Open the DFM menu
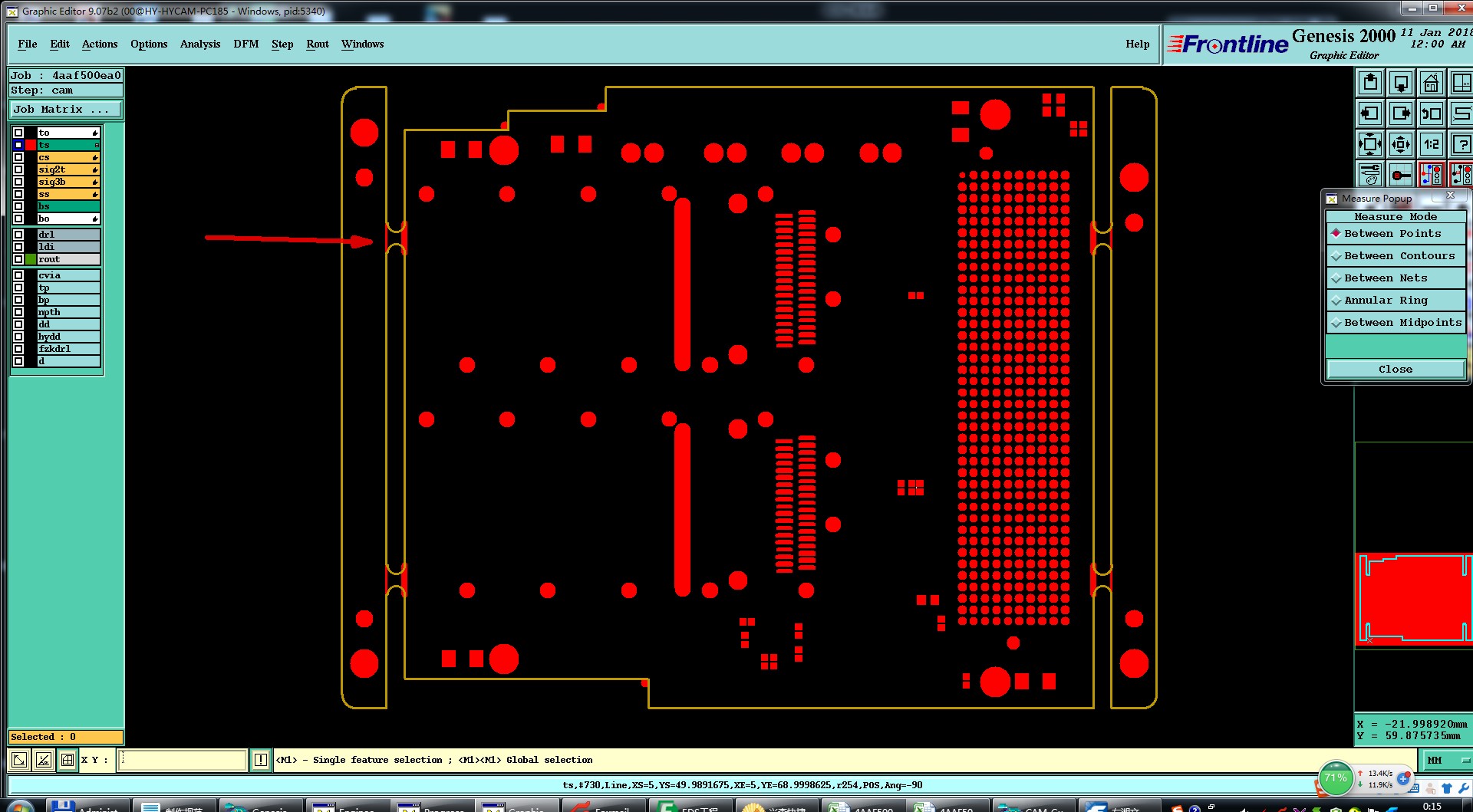Image resolution: width=1473 pixels, height=812 pixels. tap(246, 44)
